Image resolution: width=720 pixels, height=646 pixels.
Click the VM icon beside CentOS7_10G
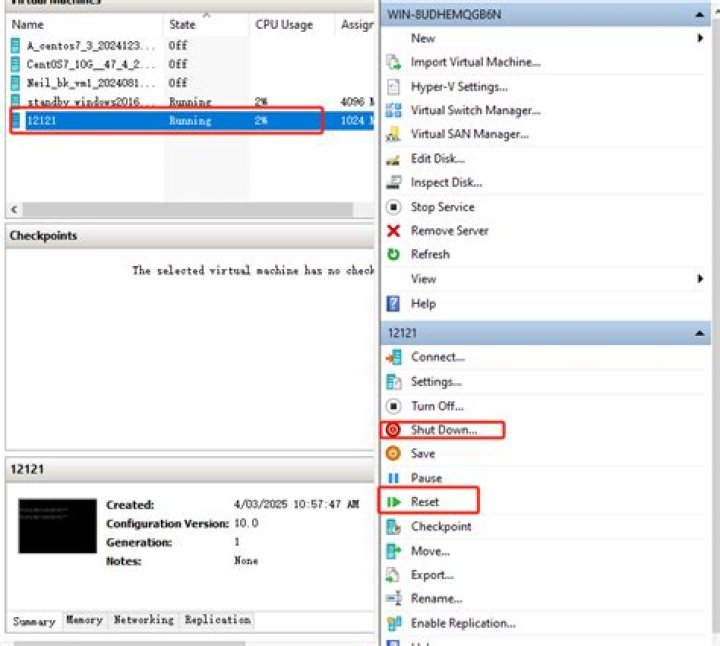pyautogui.click(x=16, y=64)
